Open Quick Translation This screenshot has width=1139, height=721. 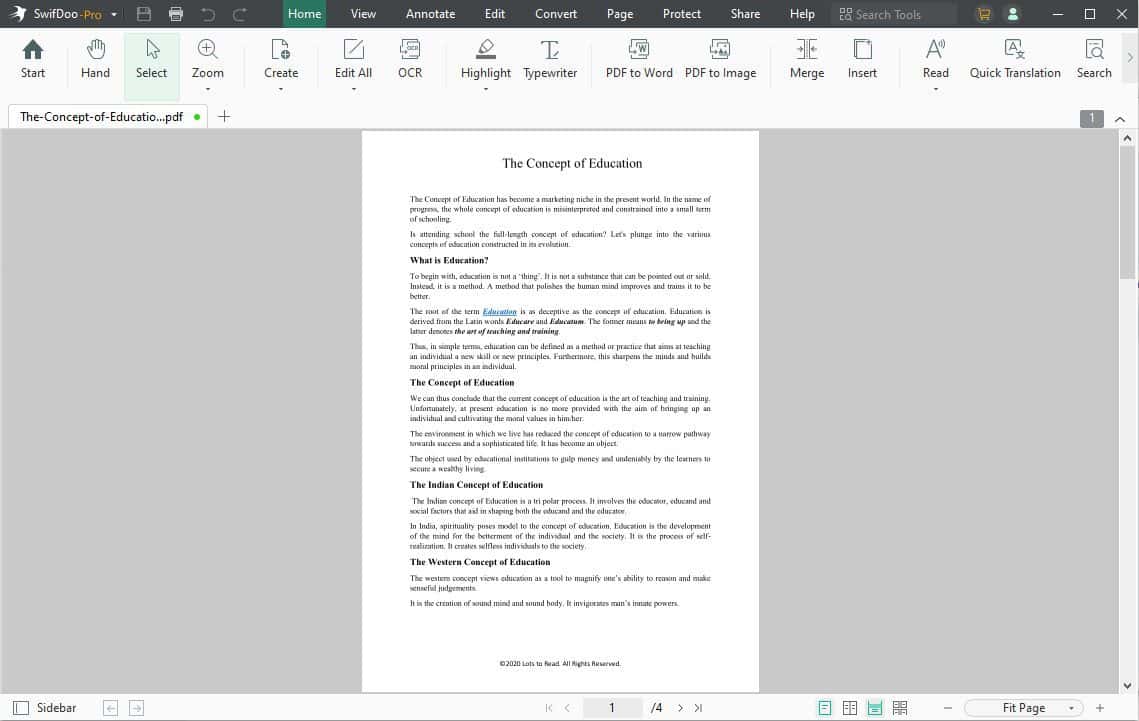pyautogui.click(x=1015, y=60)
